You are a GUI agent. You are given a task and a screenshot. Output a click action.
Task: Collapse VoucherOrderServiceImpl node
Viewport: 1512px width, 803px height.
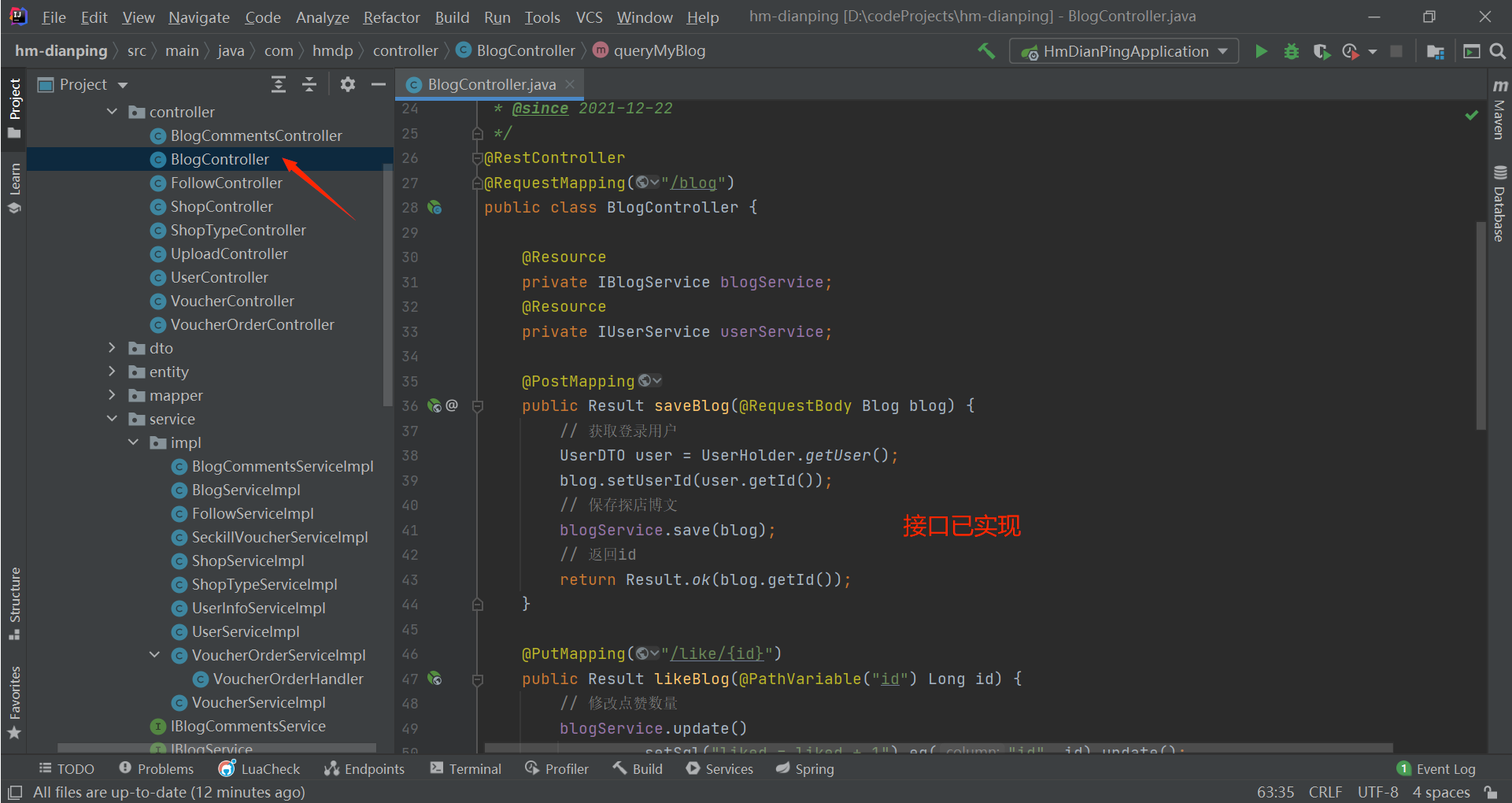pyautogui.click(x=154, y=655)
